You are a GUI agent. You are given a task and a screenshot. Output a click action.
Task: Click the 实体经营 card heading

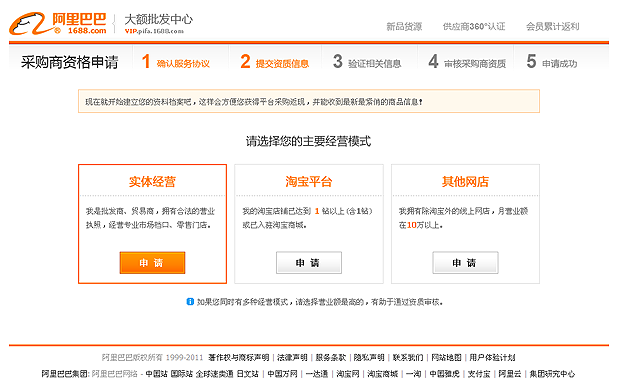[152, 182]
